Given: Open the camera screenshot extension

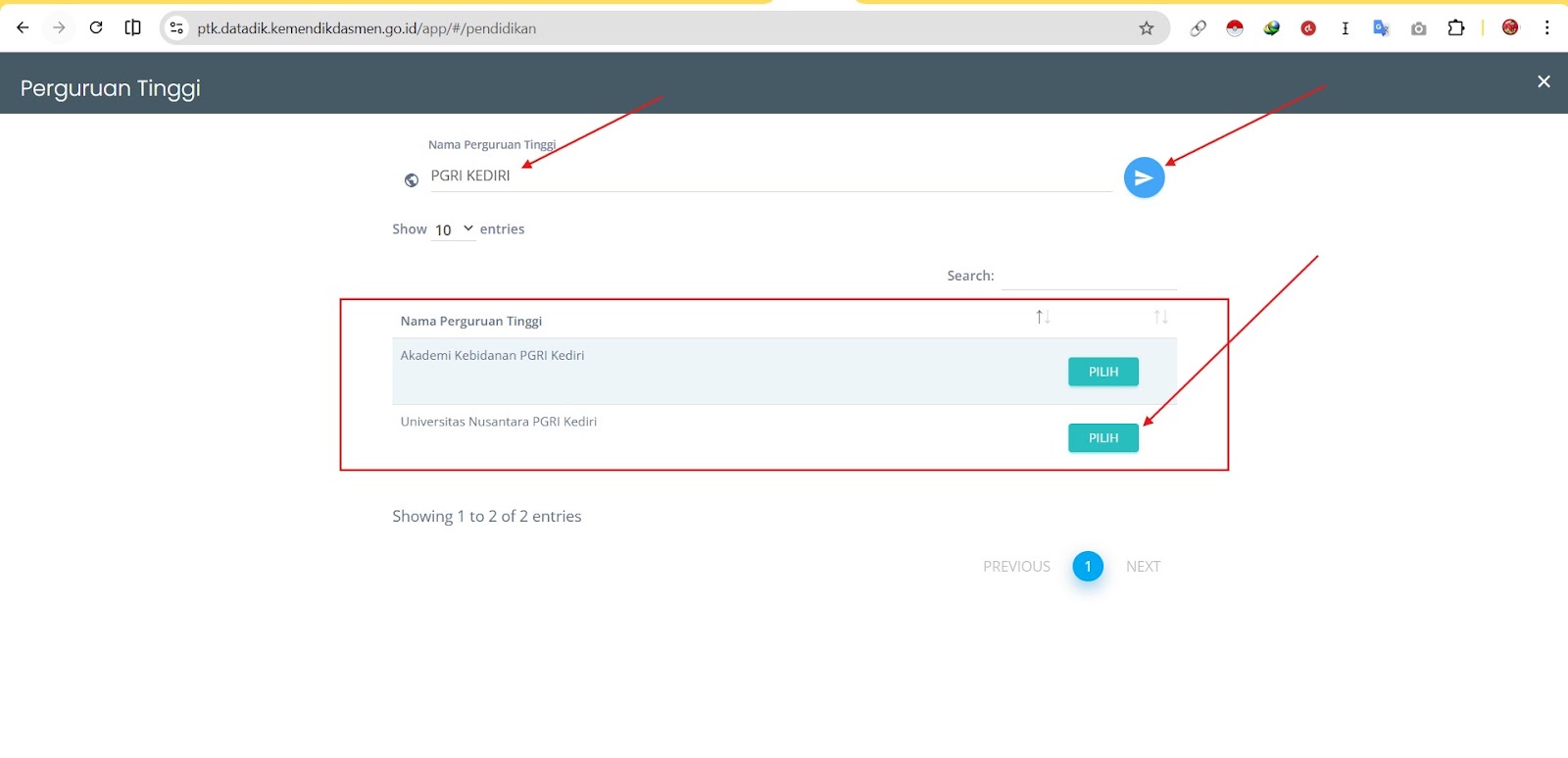Looking at the screenshot, I should [1419, 28].
